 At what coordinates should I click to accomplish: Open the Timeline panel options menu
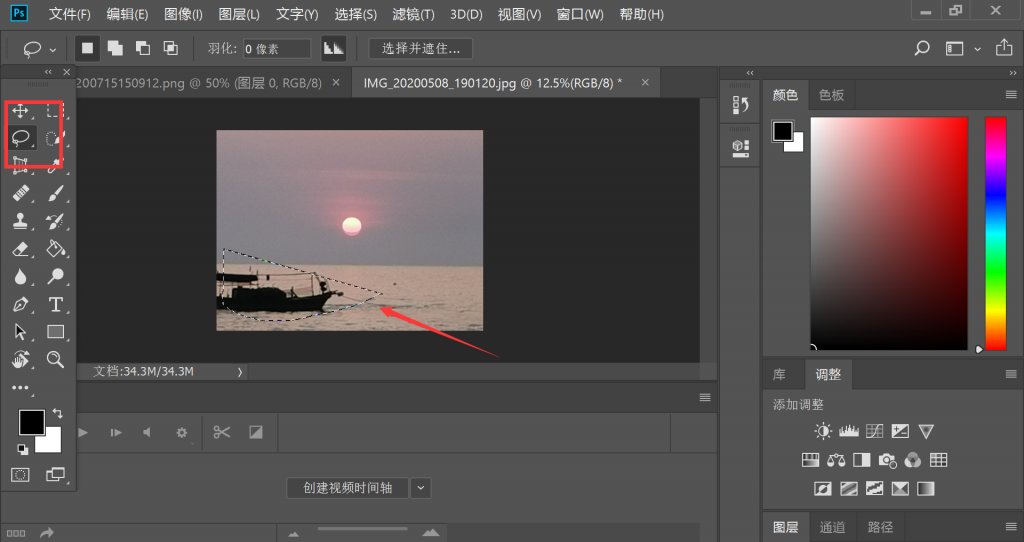click(705, 397)
